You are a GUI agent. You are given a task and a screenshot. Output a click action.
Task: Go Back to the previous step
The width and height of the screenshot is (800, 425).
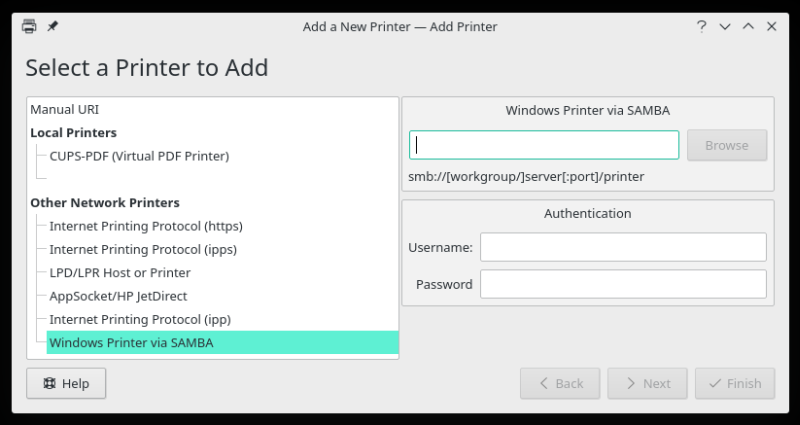coord(560,383)
